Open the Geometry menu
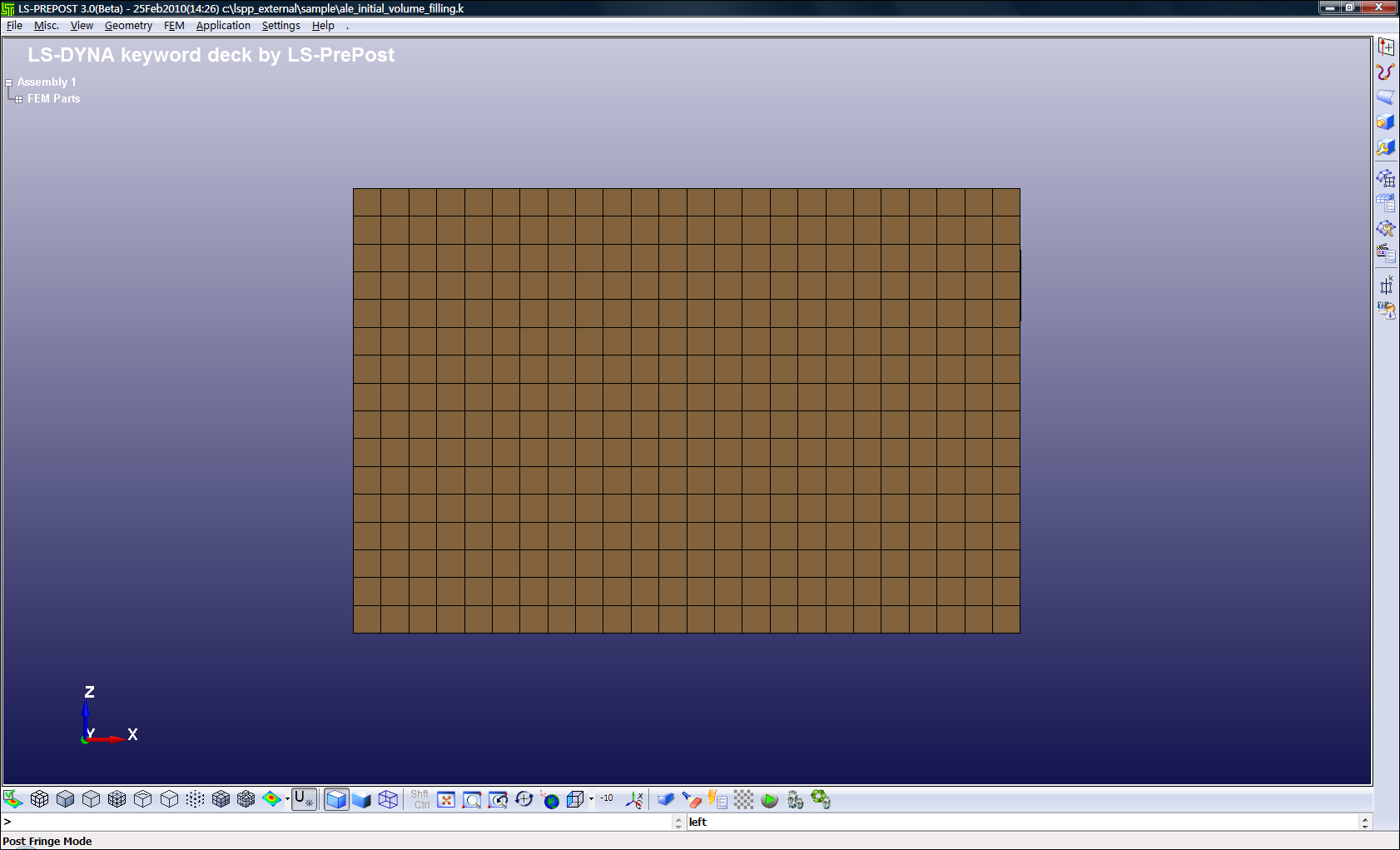1400x850 pixels. [128, 26]
